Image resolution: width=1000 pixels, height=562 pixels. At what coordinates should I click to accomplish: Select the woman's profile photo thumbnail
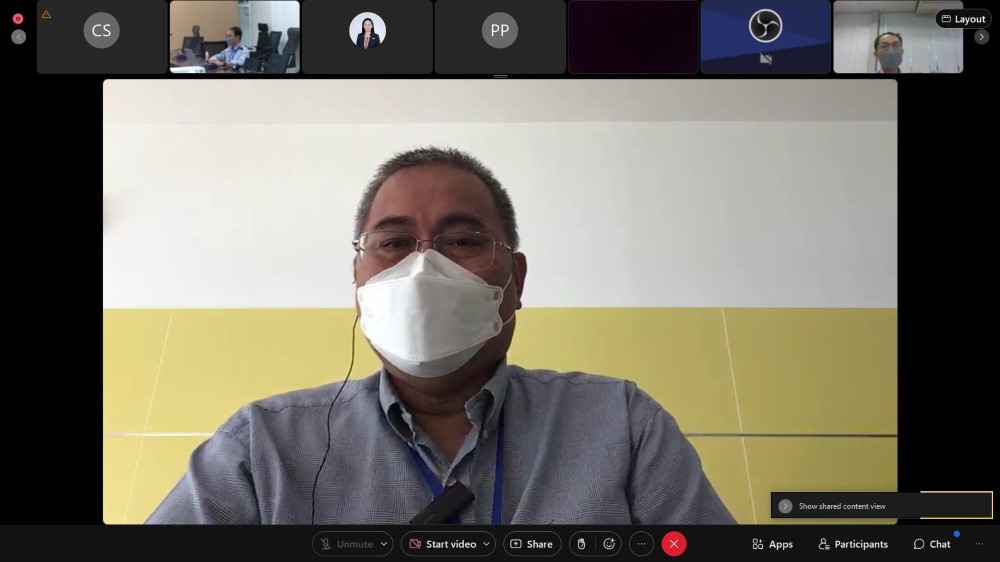(x=367, y=36)
